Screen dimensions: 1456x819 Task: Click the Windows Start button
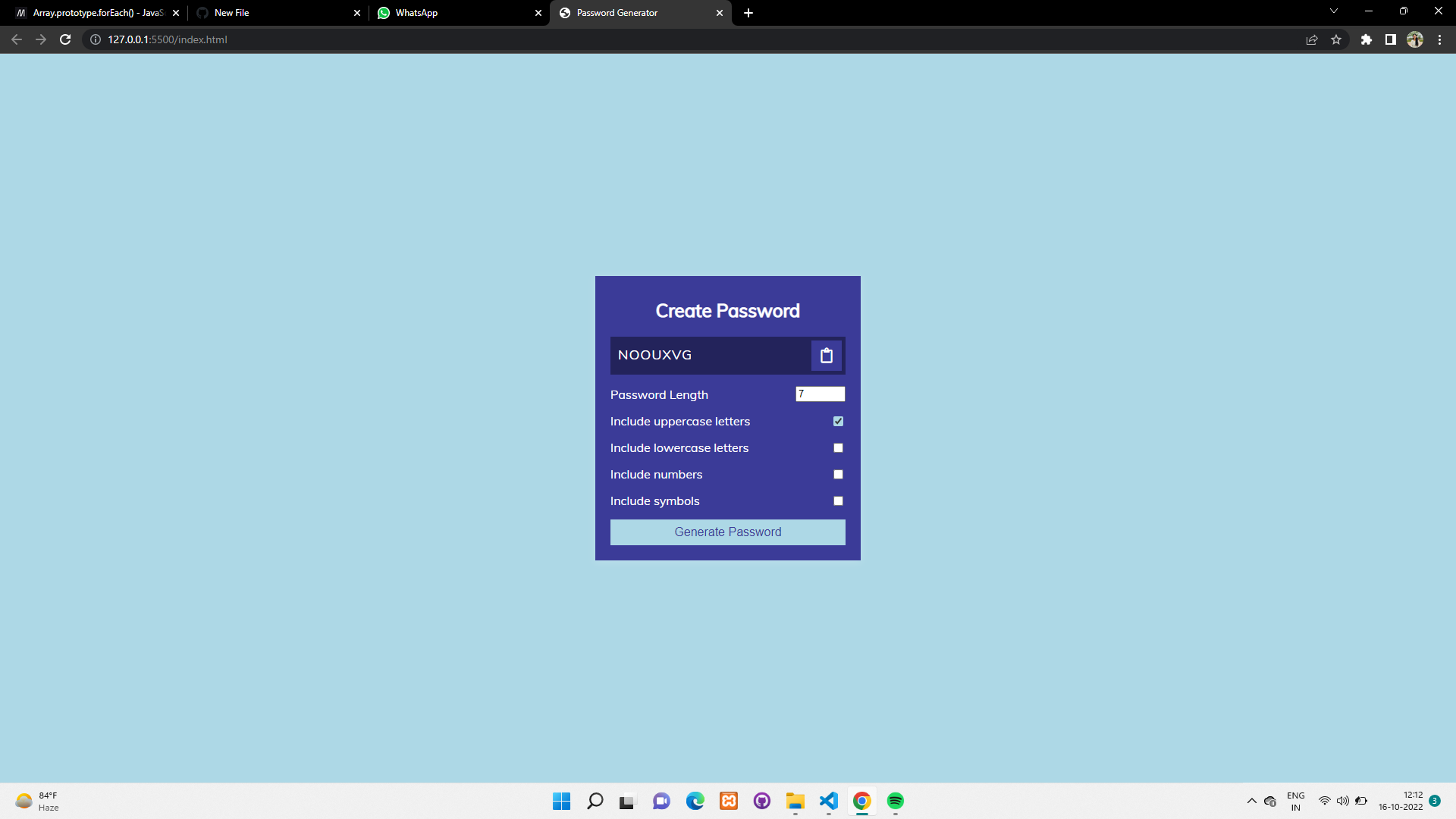click(561, 801)
